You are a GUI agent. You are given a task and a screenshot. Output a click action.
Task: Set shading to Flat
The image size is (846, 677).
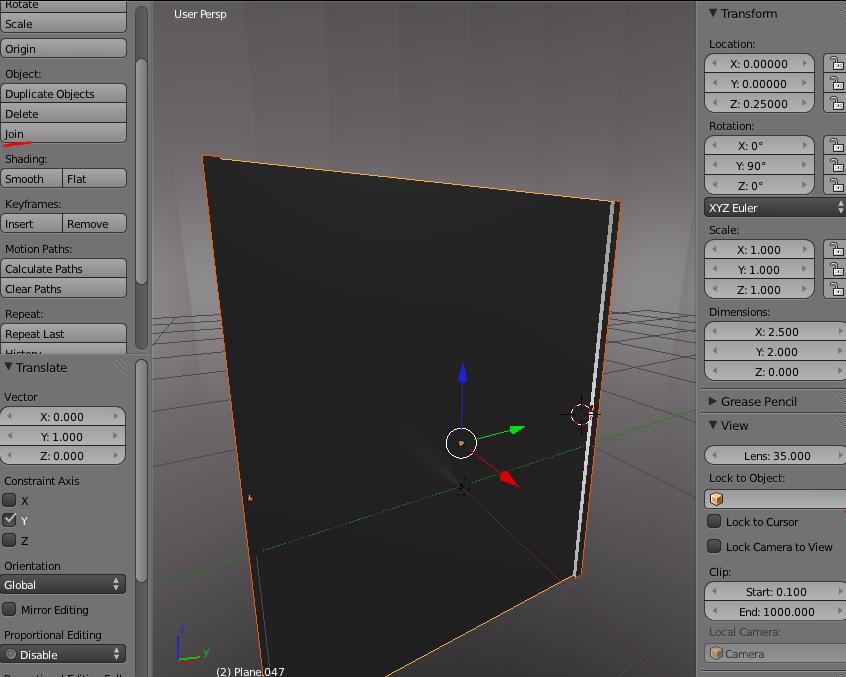[x=94, y=179]
